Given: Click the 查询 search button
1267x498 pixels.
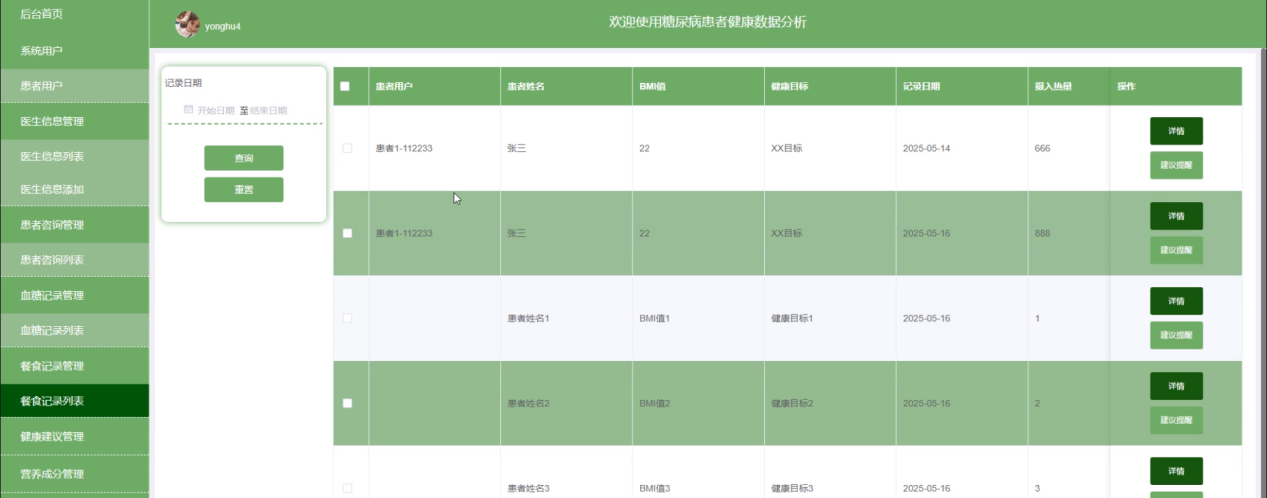Looking at the screenshot, I should 244,158.
